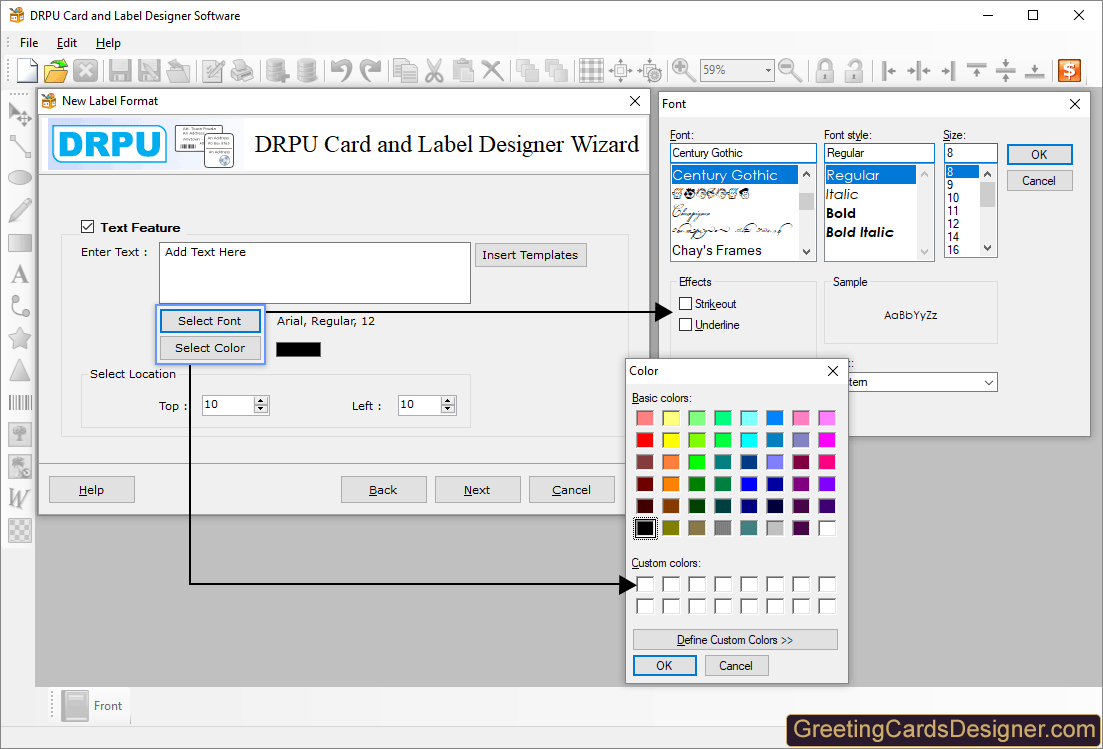Image resolution: width=1103 pixels, height=749 pixels.
Task: Click the Align Left edges toolbar icon
Action: coord(889,70)
